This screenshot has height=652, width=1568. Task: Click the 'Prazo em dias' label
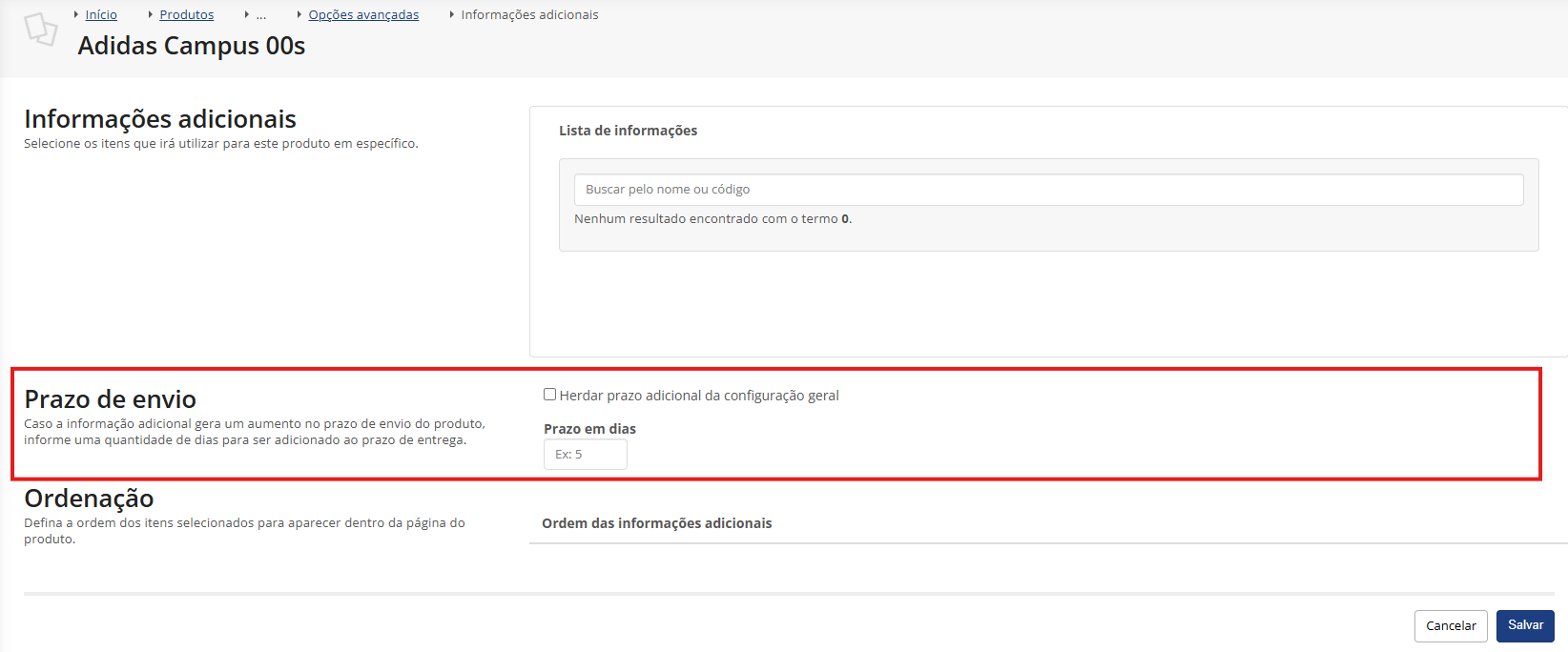(589, 429)
